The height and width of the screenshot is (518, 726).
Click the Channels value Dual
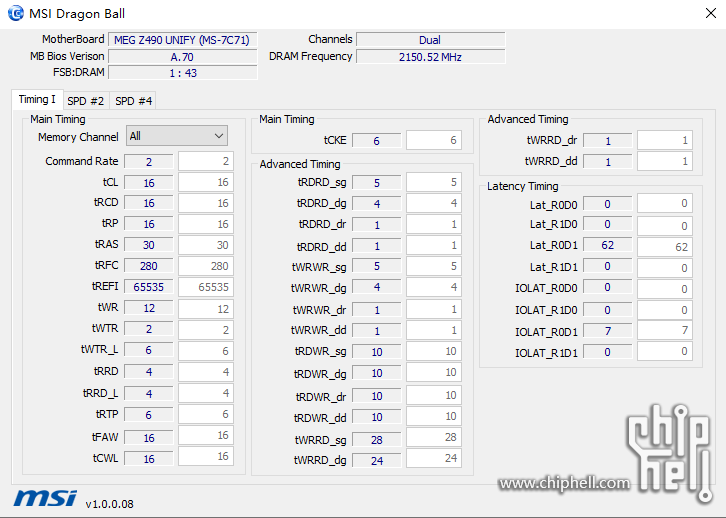[x=430, y=40]
